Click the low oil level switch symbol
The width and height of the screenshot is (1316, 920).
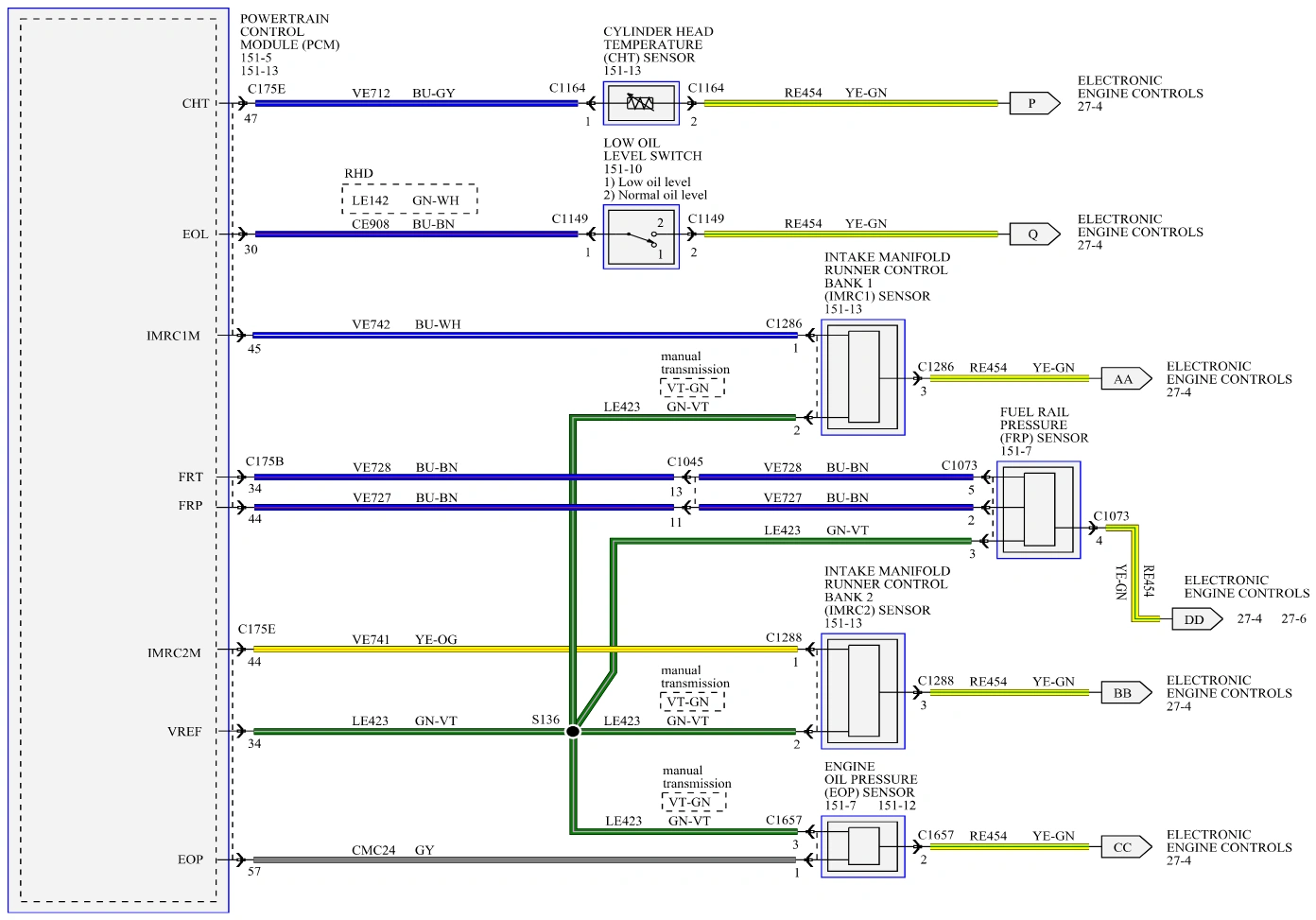[641, 236]
